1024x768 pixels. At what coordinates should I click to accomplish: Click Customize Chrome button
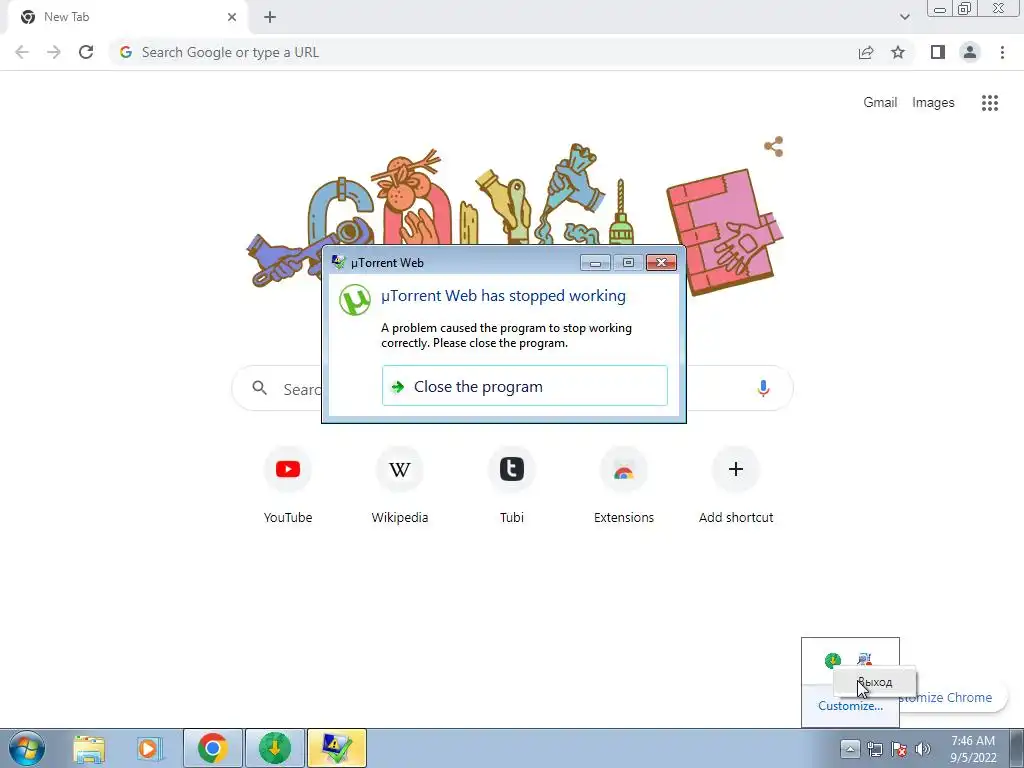pyautogui.click(x=951, y=697)
